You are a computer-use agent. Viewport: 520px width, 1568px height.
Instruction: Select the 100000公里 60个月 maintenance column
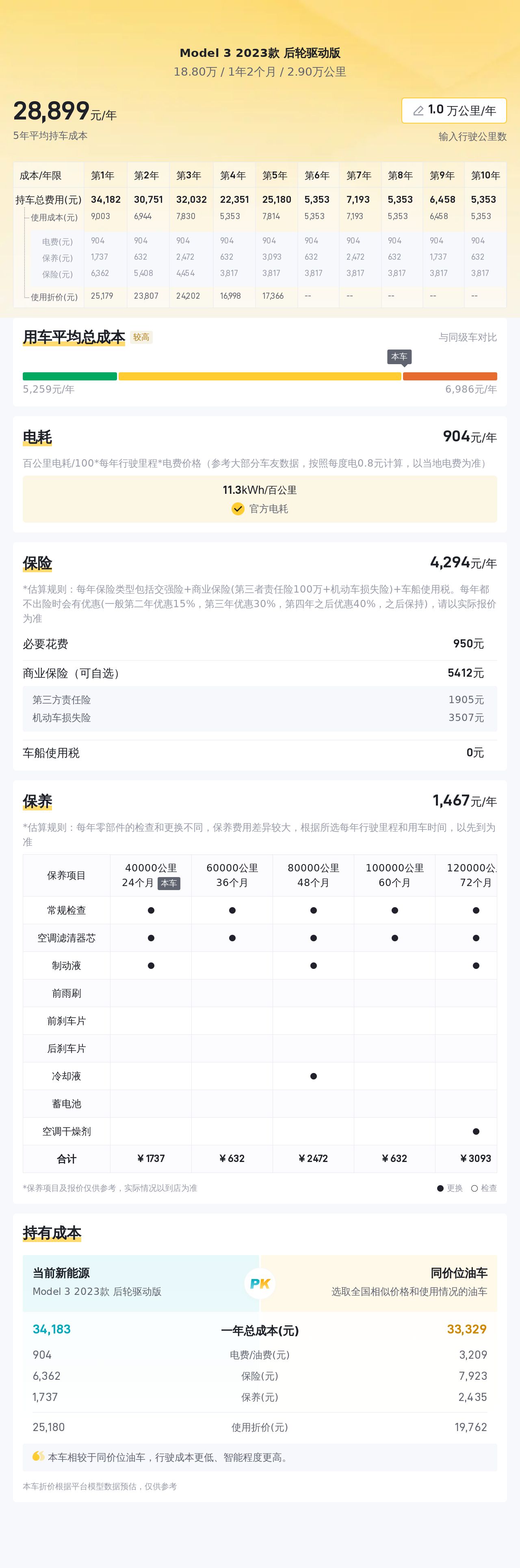[395, 875]
